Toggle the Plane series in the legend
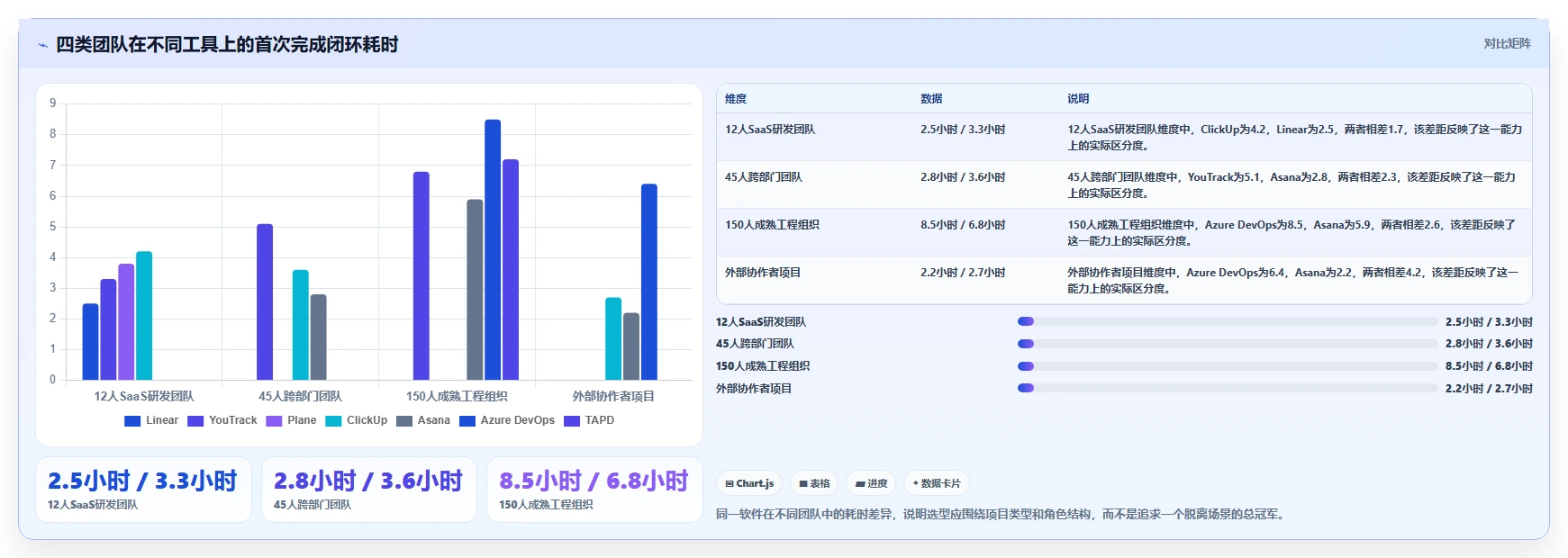Viewport: 1568px width, 558px height. [x=292, y=420]
